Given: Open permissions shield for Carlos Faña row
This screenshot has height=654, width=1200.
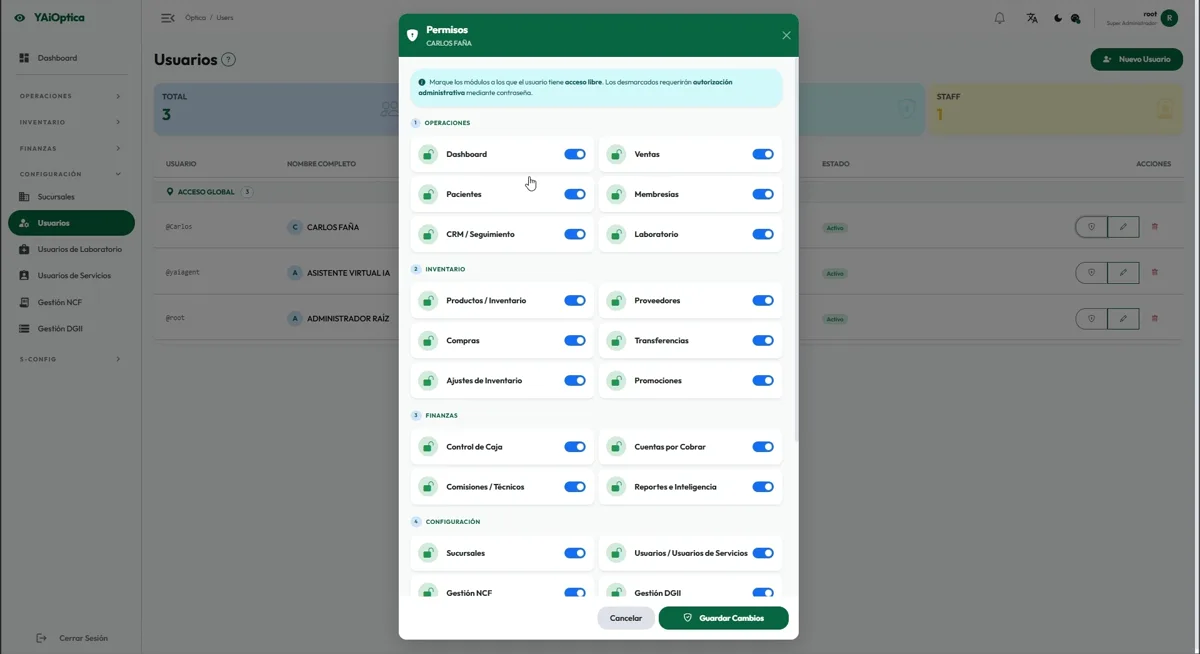Looking at the screenshot, I should tap(1092, 227).
